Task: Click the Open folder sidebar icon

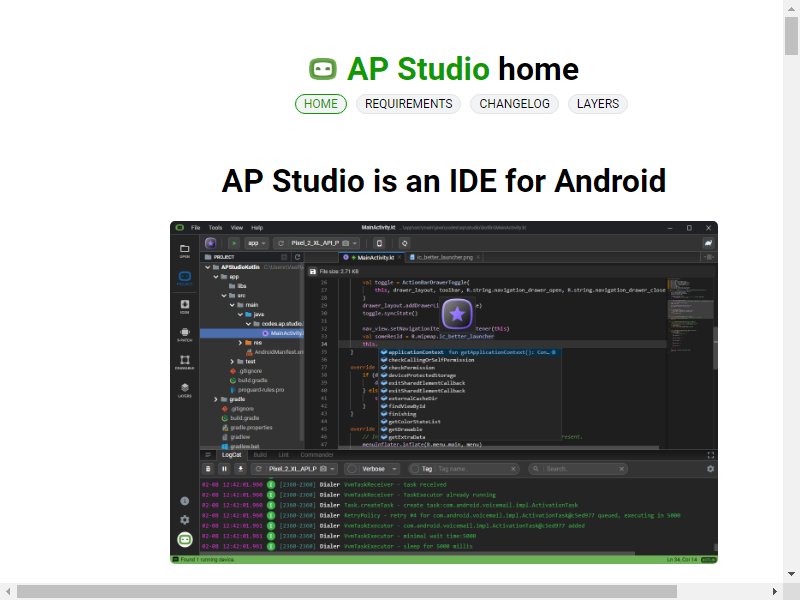Action: 185,251
